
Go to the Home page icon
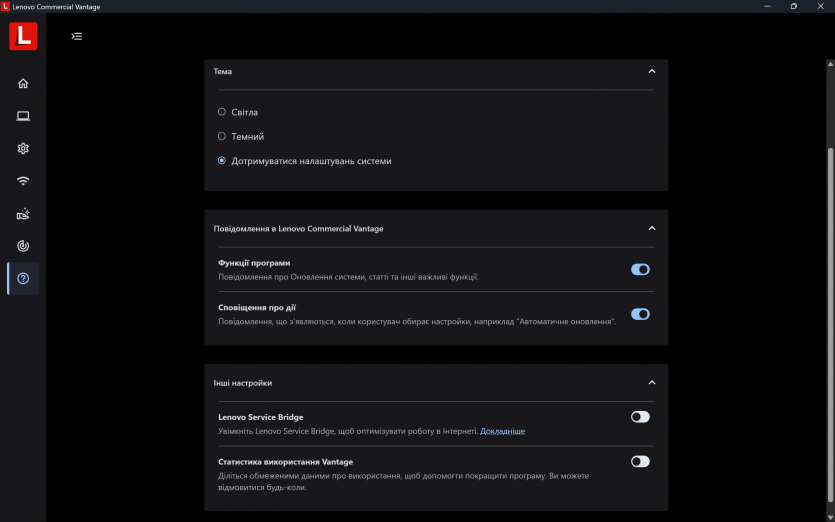[23, 83]
